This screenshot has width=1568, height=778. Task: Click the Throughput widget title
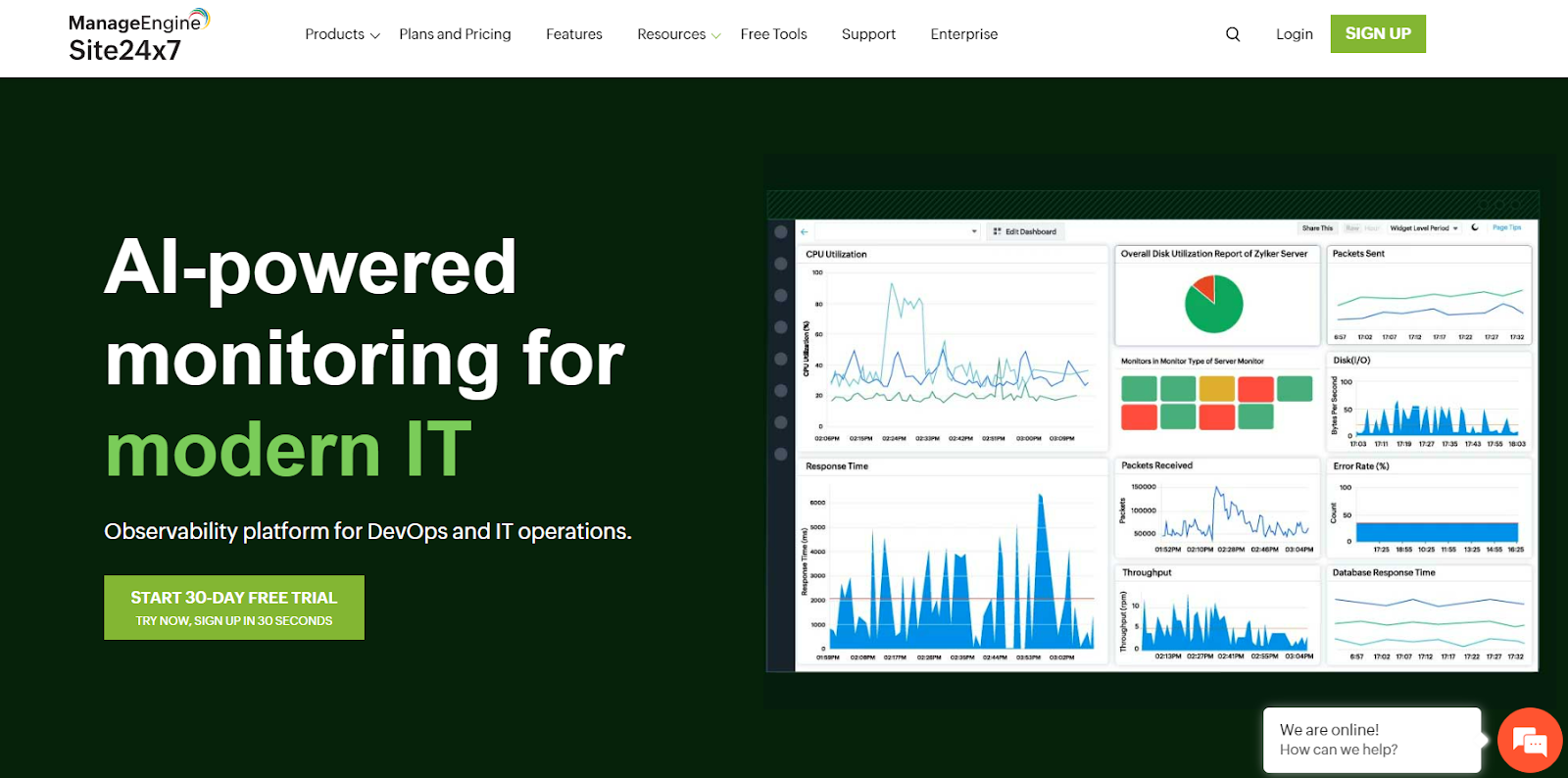(1147, 572)
